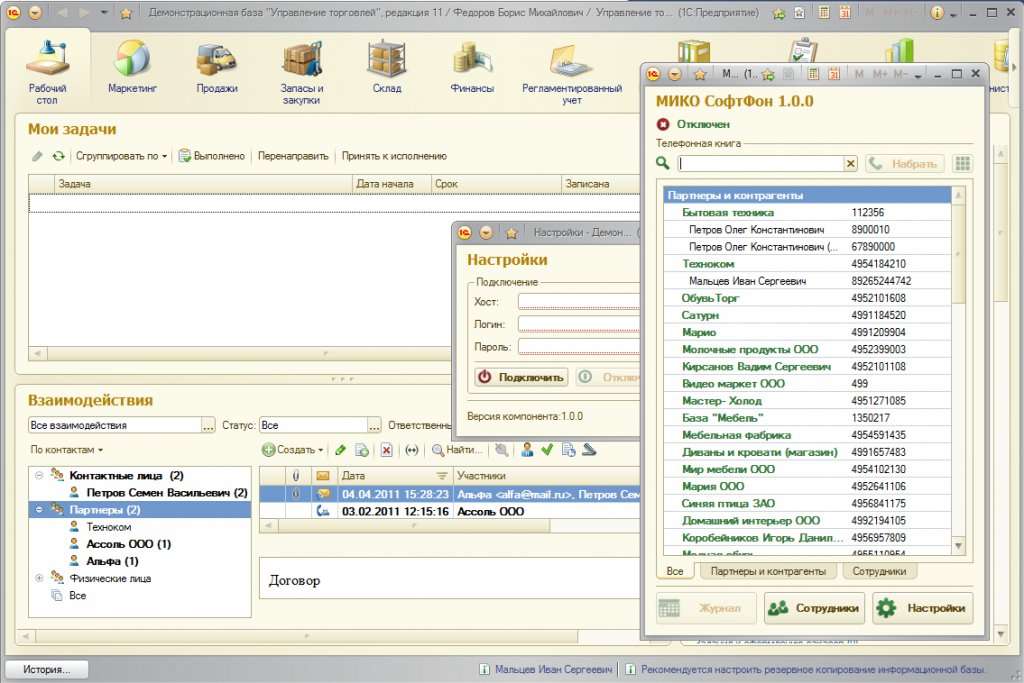Open the Маркетинг section
This screenshot has width=1024, height=683.
(132, 67)
